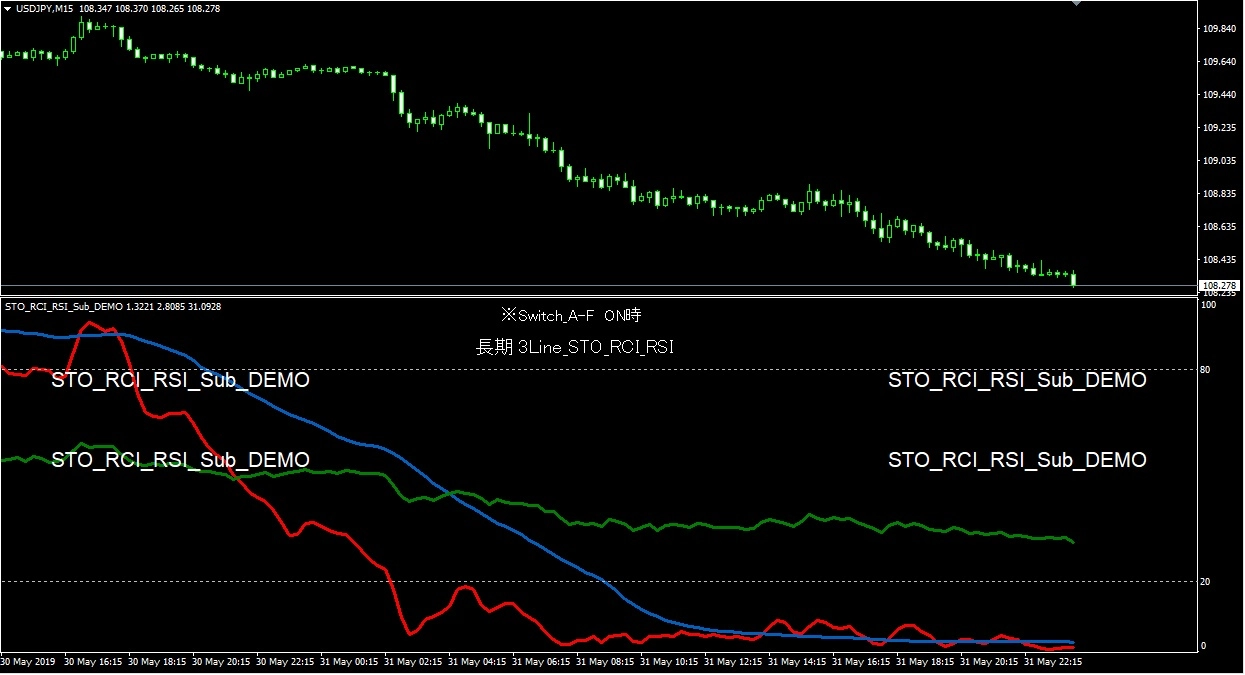Click the 31 May 14:15 time label

tap(798, 662)
